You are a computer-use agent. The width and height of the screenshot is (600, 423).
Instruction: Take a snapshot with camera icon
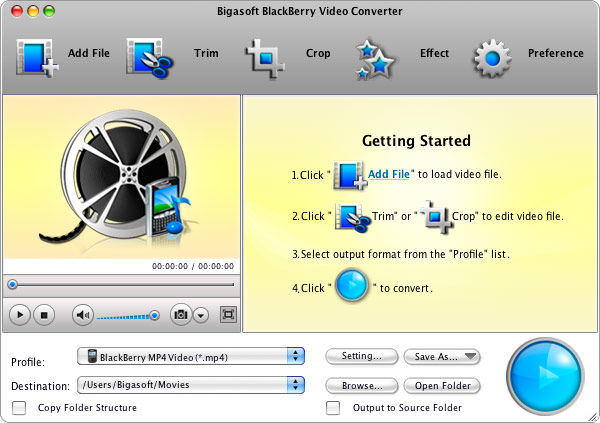181,315
